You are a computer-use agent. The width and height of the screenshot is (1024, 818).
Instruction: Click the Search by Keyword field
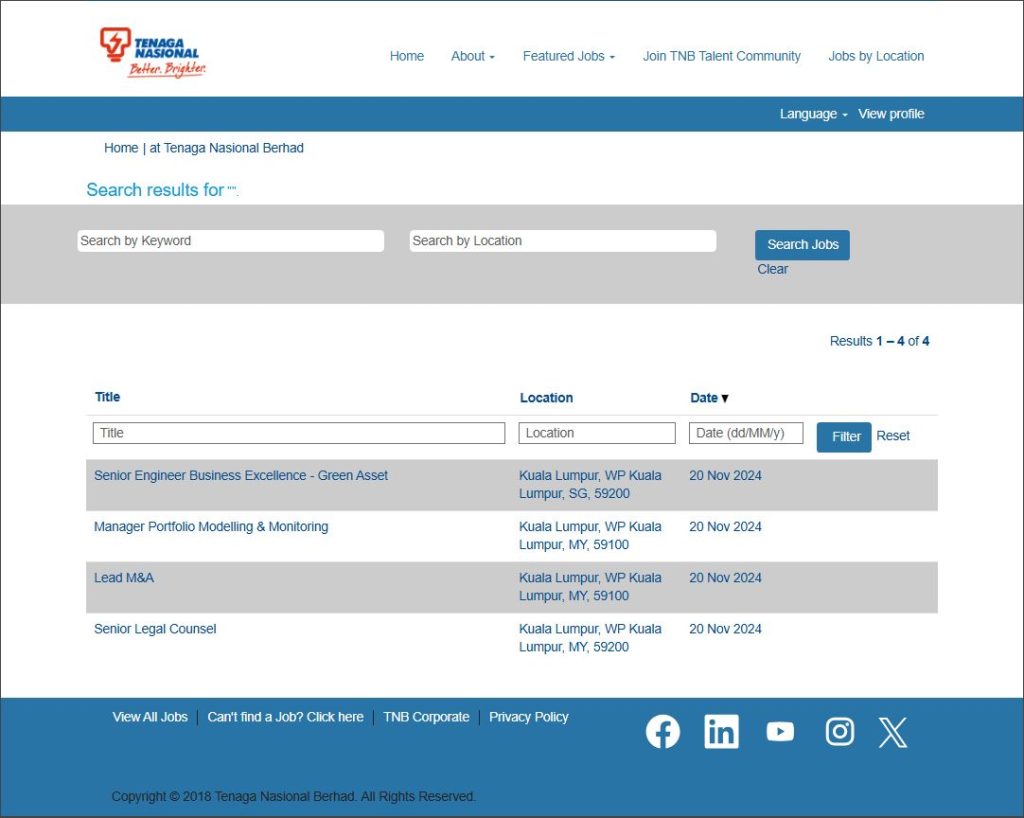(231, 241)
